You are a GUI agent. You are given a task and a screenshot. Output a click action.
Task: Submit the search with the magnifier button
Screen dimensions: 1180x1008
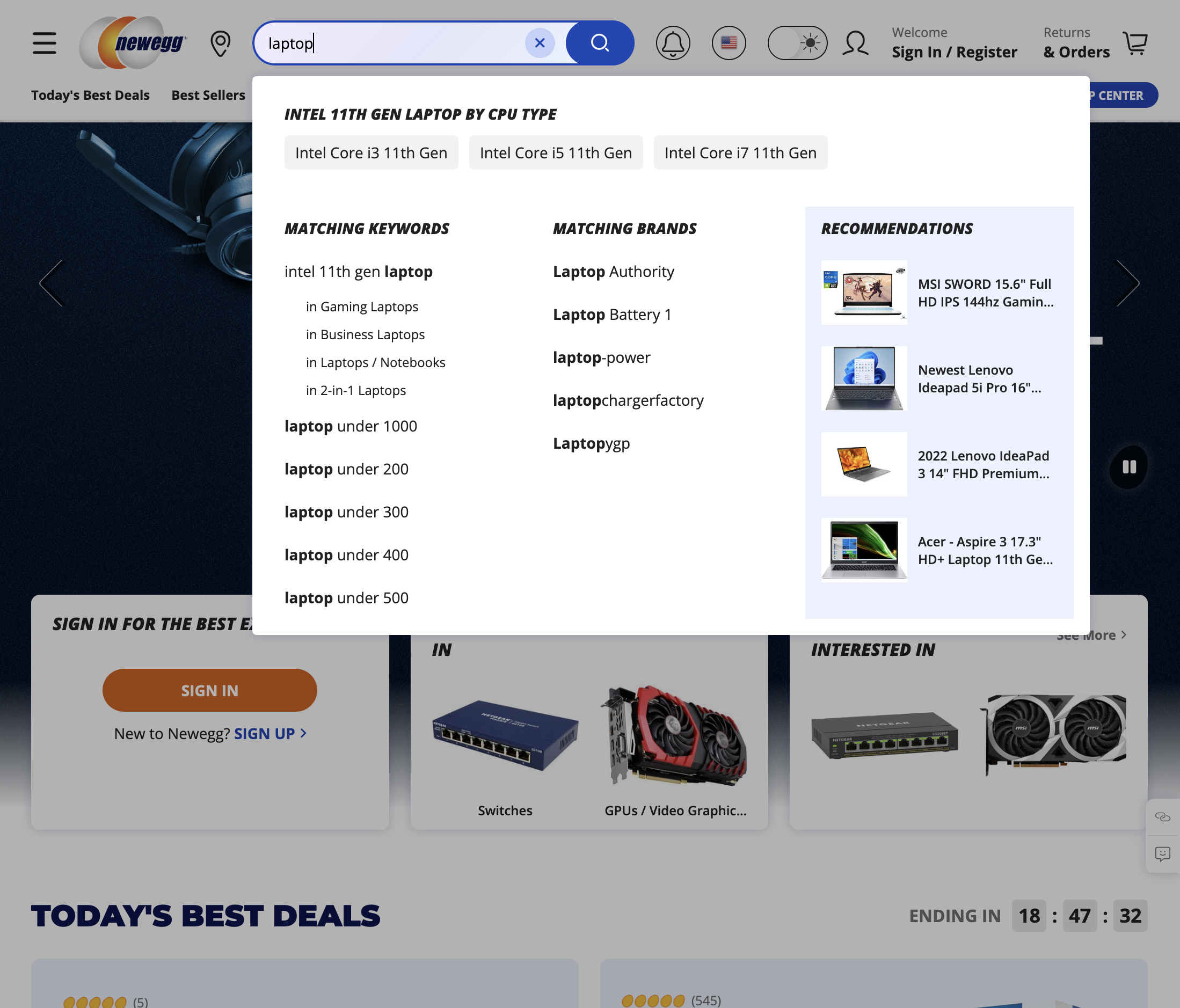pos(600,43)
